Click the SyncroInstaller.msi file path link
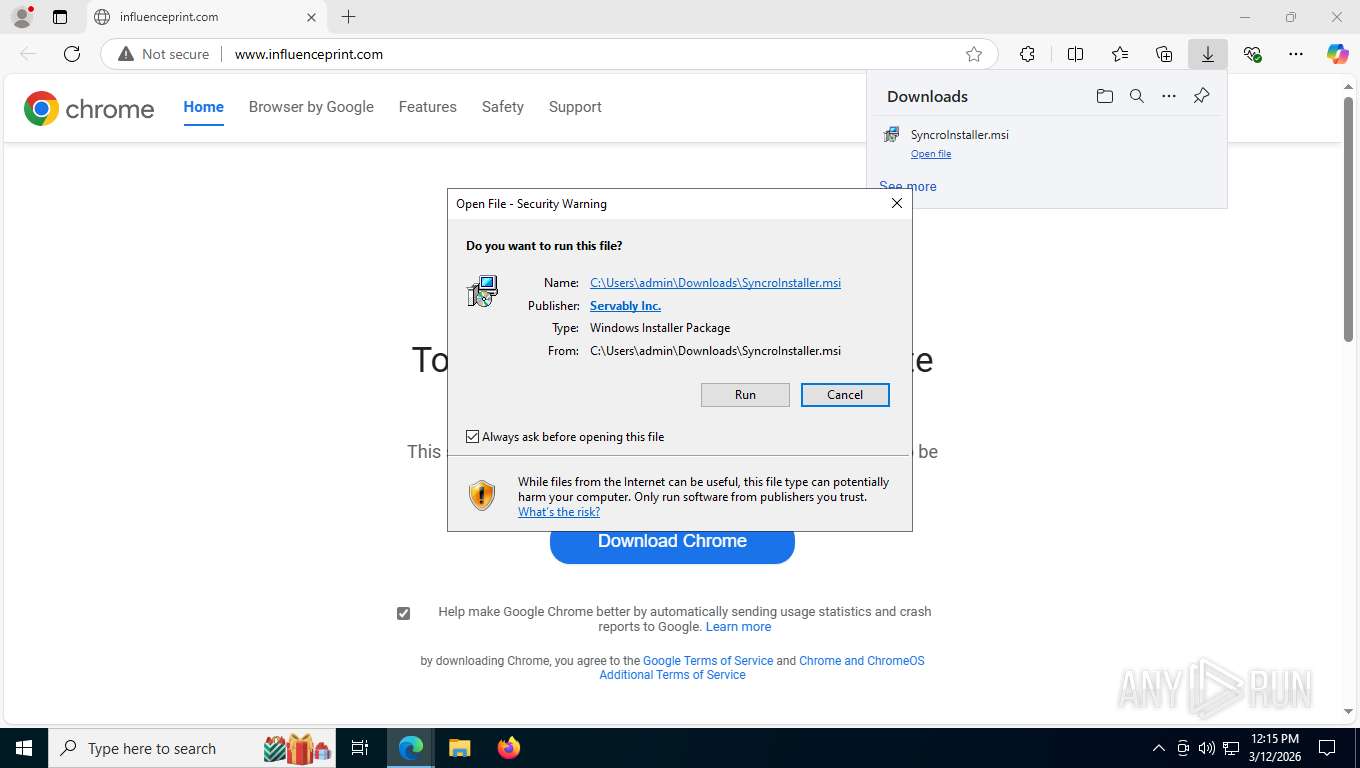The height and width of the screenshot is (768, 1360). point(715,283)
